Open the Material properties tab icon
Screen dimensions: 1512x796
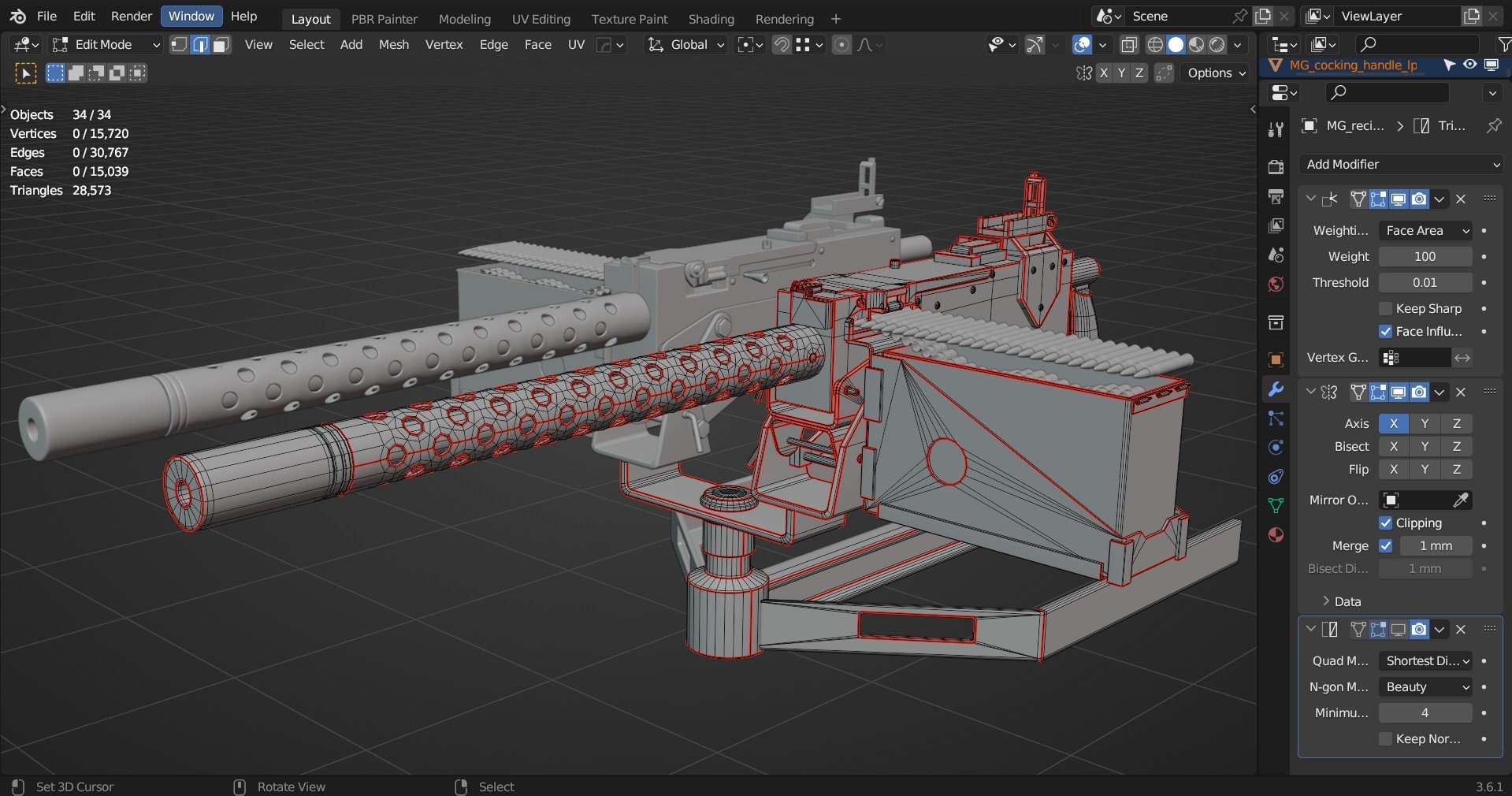pos(1276,535)
